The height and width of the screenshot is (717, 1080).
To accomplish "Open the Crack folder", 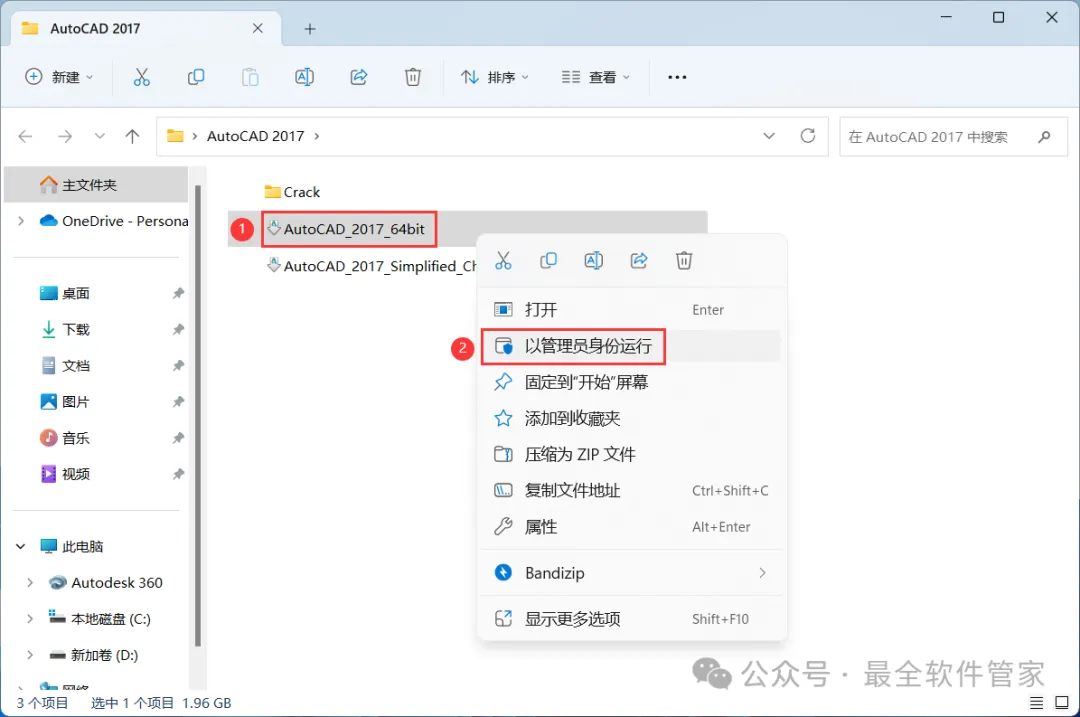I will [x=293, y=192].
